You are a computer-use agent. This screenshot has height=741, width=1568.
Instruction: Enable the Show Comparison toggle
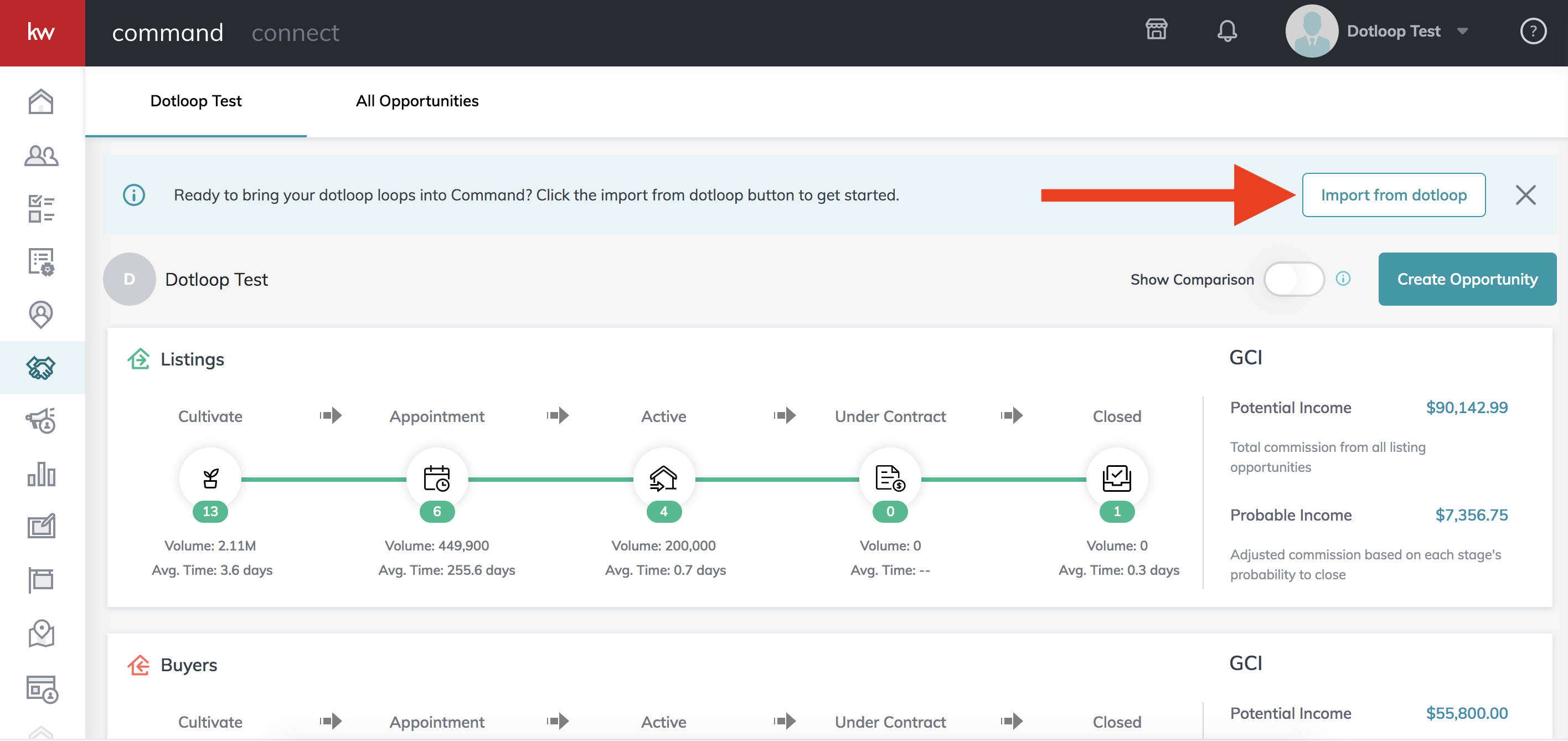tap(1294, 279)
